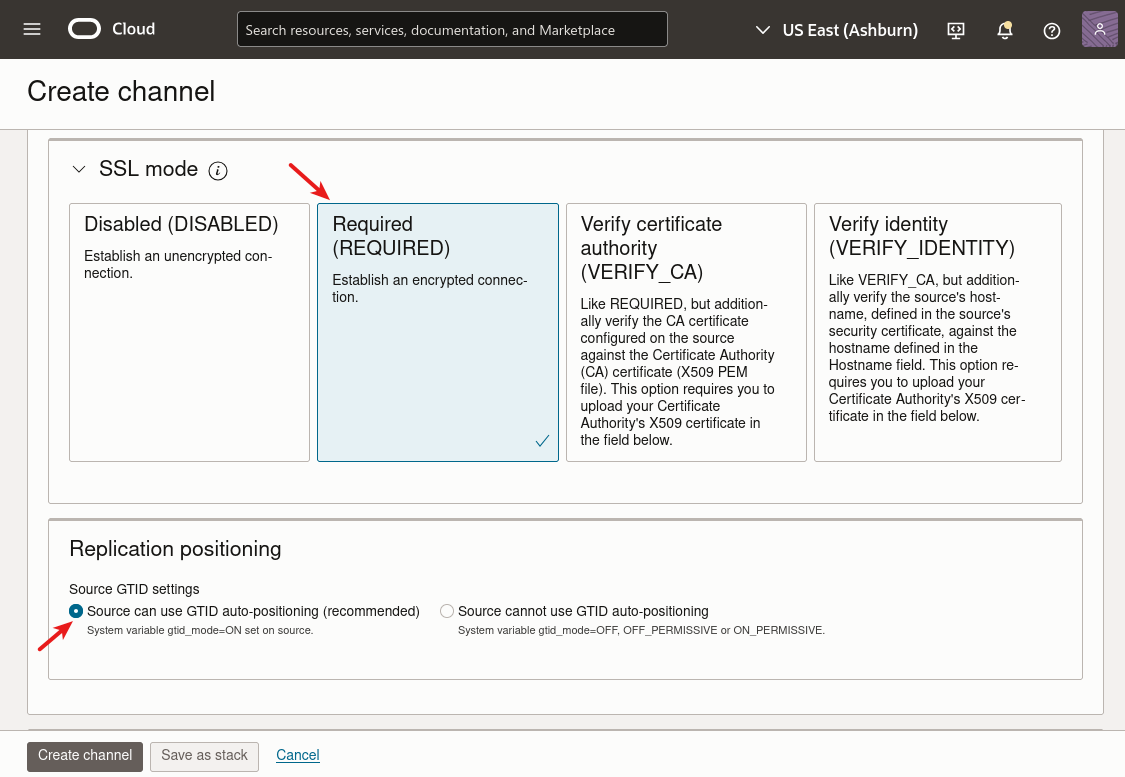Select the Verify identity (VERIFY_IDENTITY) card
The width and height of the screenshot is (1125, 777).
click(x=938, y=332)
